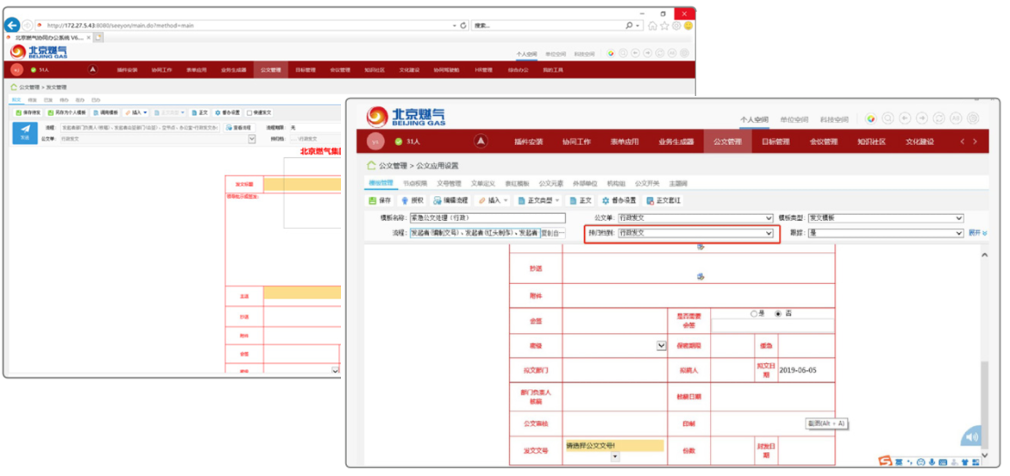1010x476 pixels.
Task: Click the back arrow circle icon in front header
Action: click(x=905, y=119)
